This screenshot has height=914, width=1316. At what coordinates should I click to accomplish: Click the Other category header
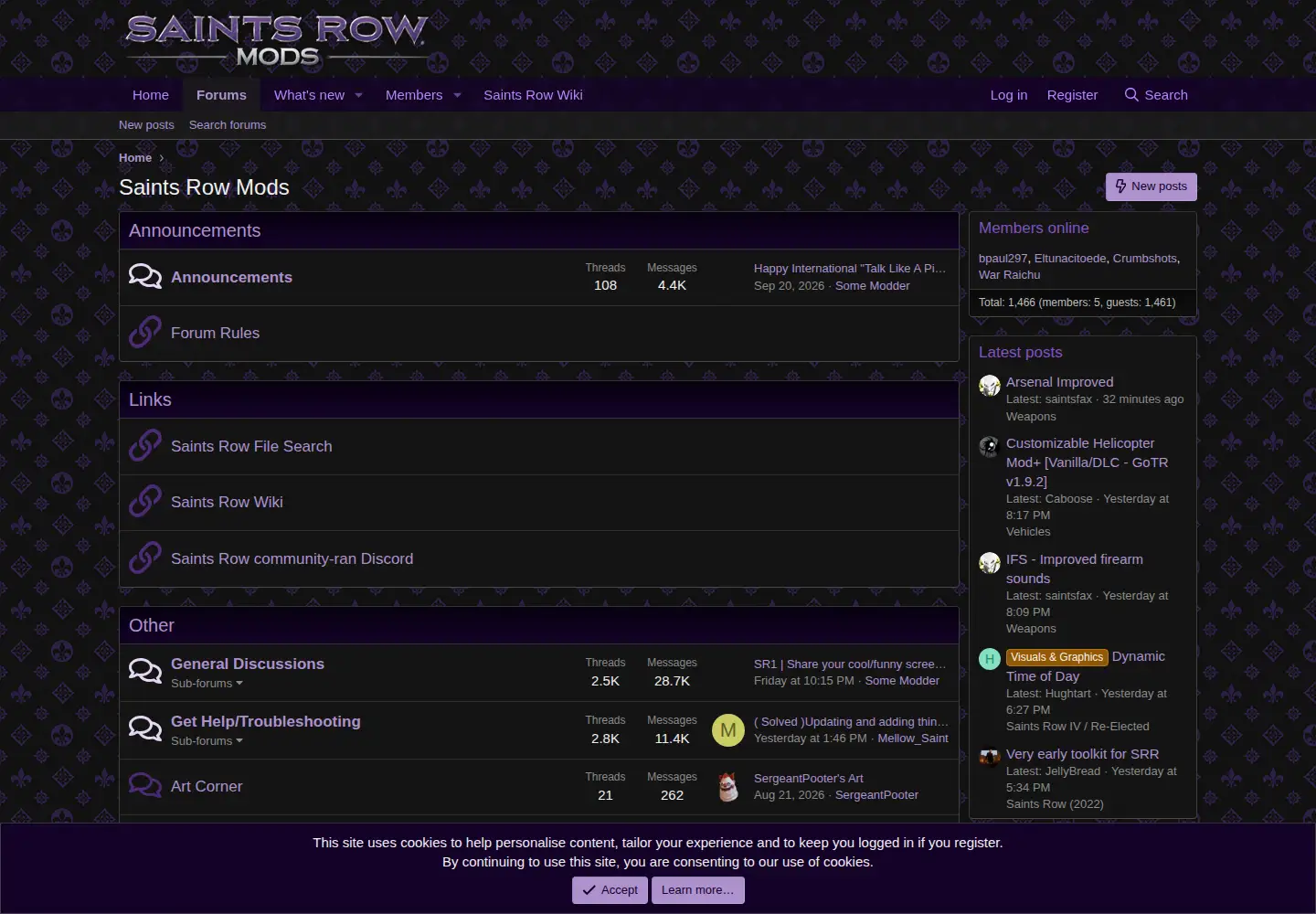coord(152,626)
